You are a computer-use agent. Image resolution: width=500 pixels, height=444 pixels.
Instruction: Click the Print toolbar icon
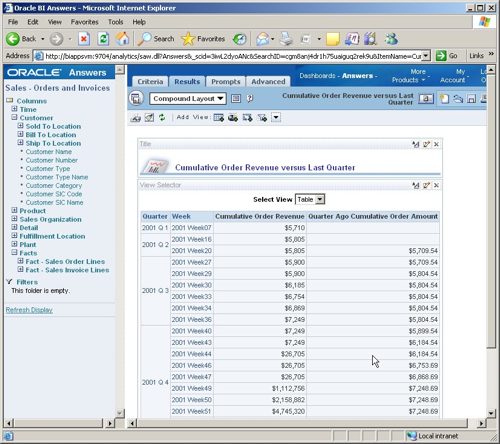click(x=286, y=39)
